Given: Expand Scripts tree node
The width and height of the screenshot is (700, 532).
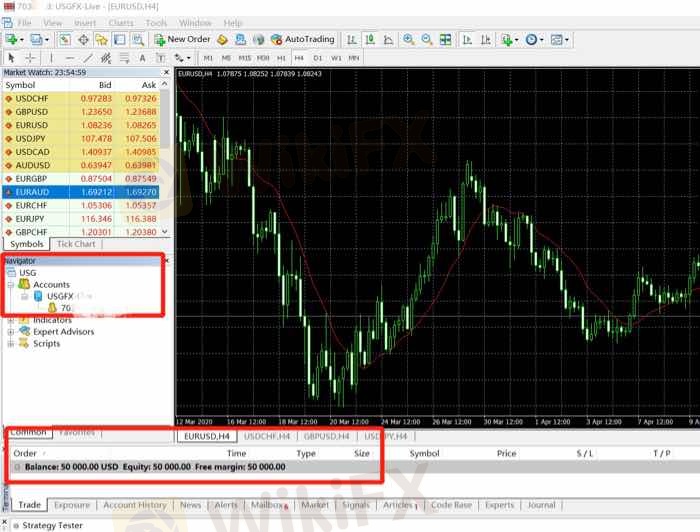Looking at the screenshot, I should point(11,344).
